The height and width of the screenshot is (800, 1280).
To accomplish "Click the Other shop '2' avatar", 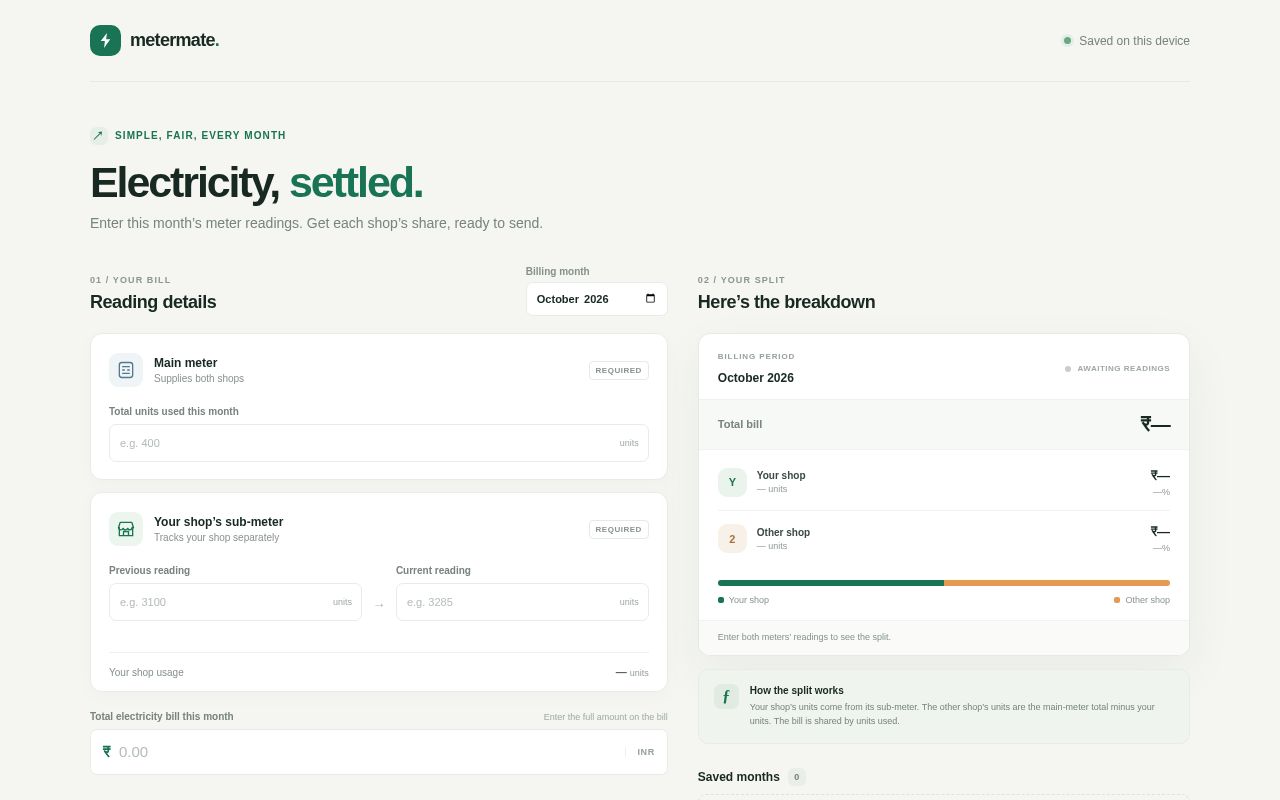I will 732,539.
